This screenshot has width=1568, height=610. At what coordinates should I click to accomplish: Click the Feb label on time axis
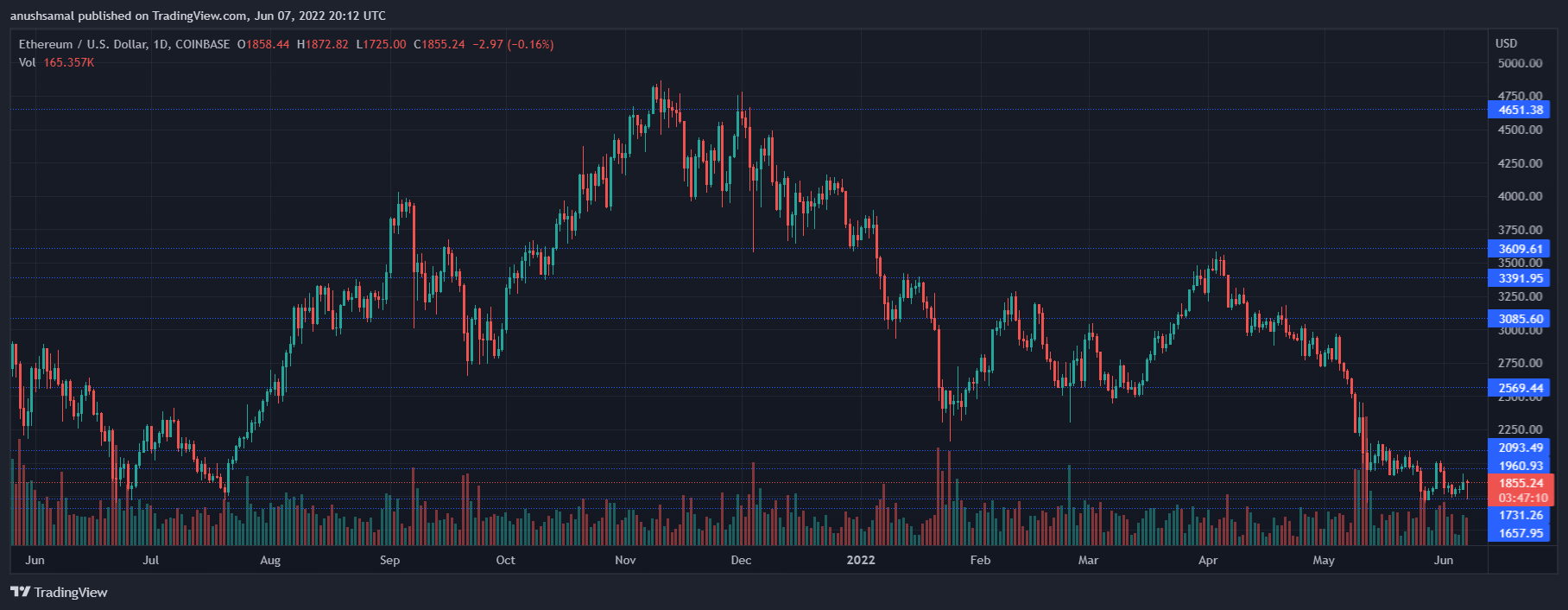click(x=980, y=560)
